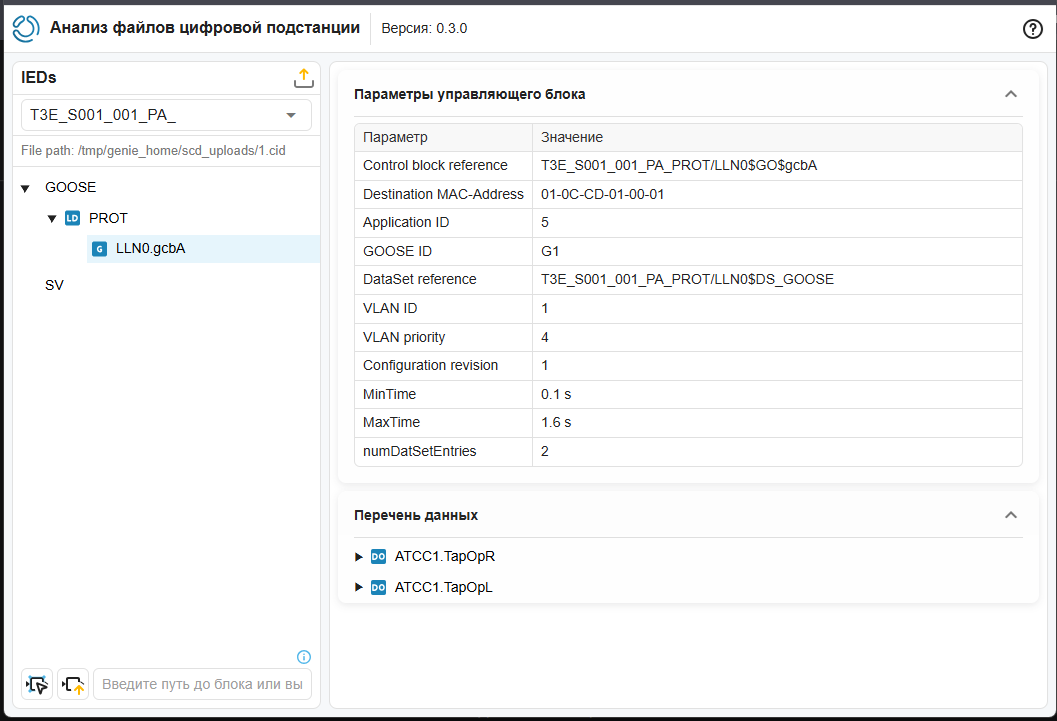This screenshot has height=721, width=1057.
Task: Click the upload file icon in IEDs panel
Action: click(x=304, y=78)
